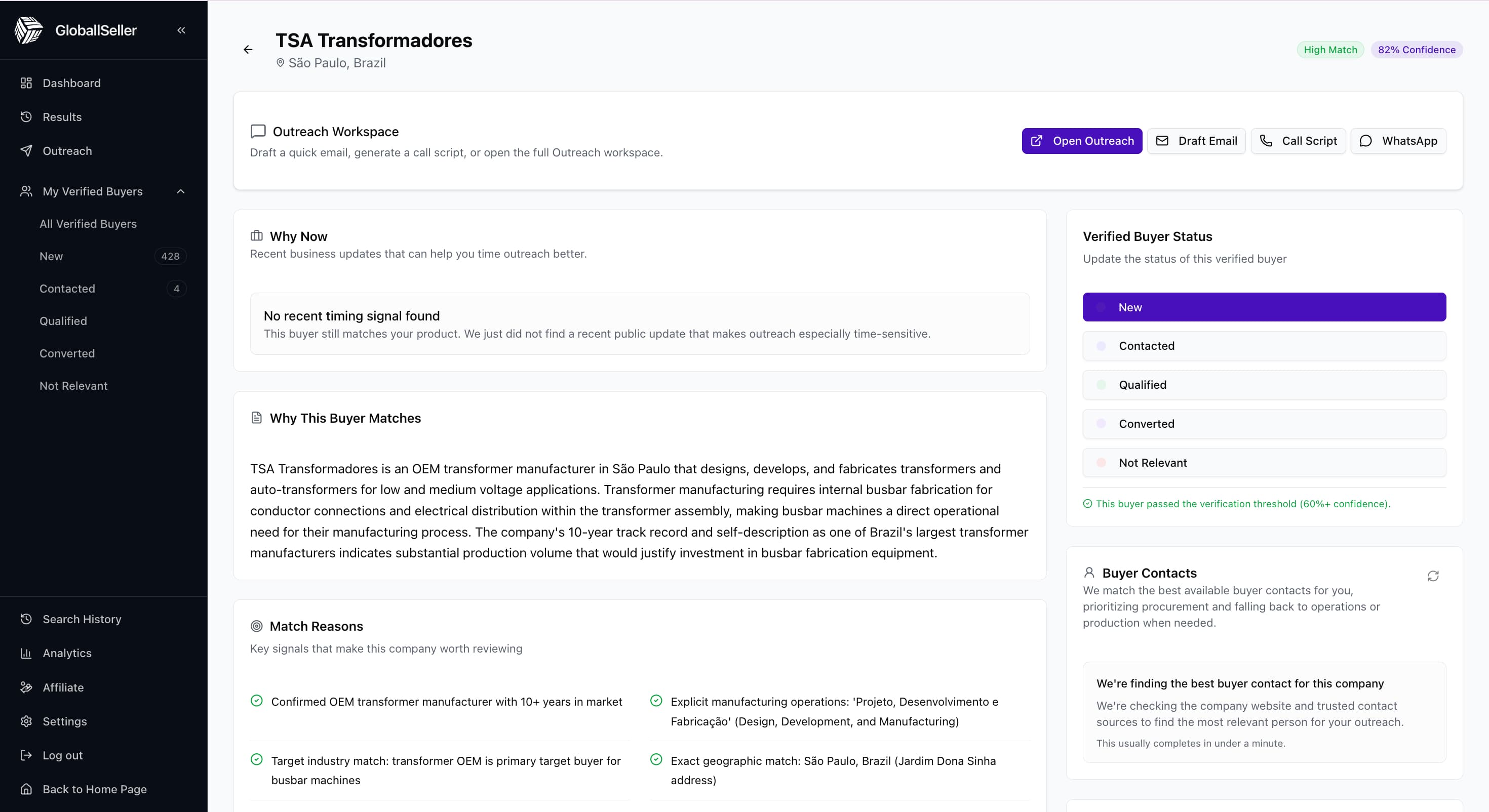Click the Dashboard grid icon
Image resolution: width=1489 pixels, height=812 pixels.
[x=26, y=83]
